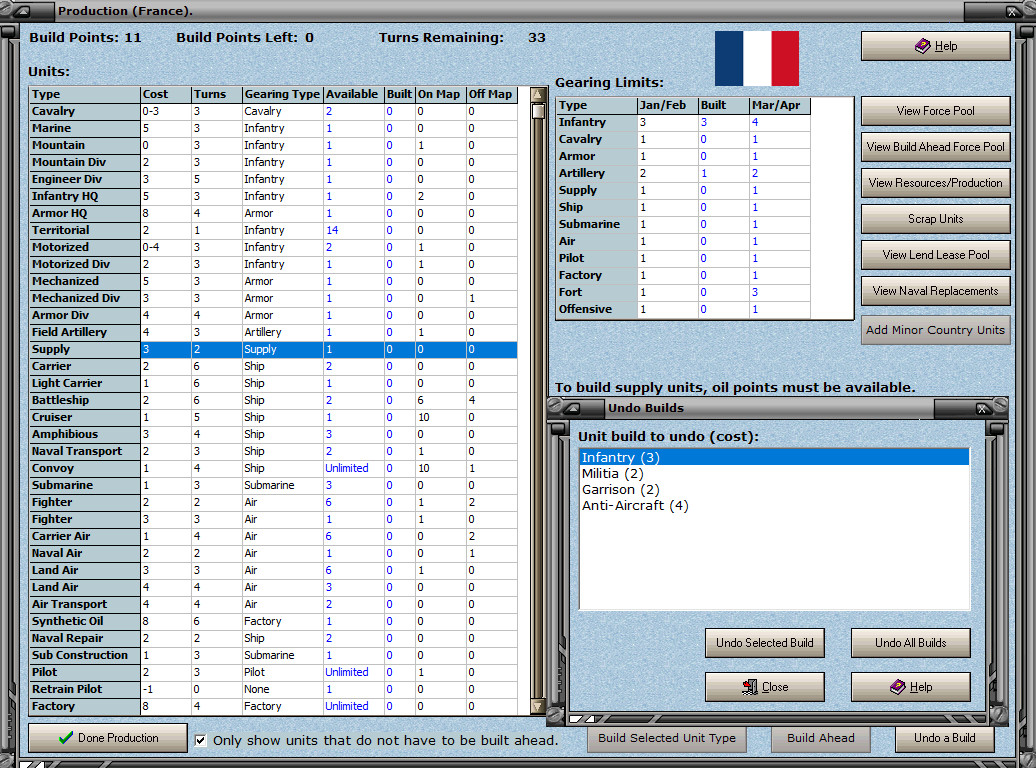1036x768 pixels.
Task: Click the Scrap Units button
Action: coord(935,219)
